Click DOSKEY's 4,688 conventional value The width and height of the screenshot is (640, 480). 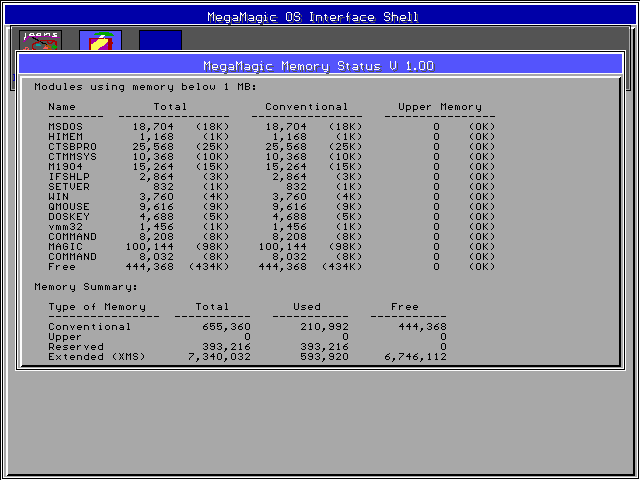coord(289,217)
